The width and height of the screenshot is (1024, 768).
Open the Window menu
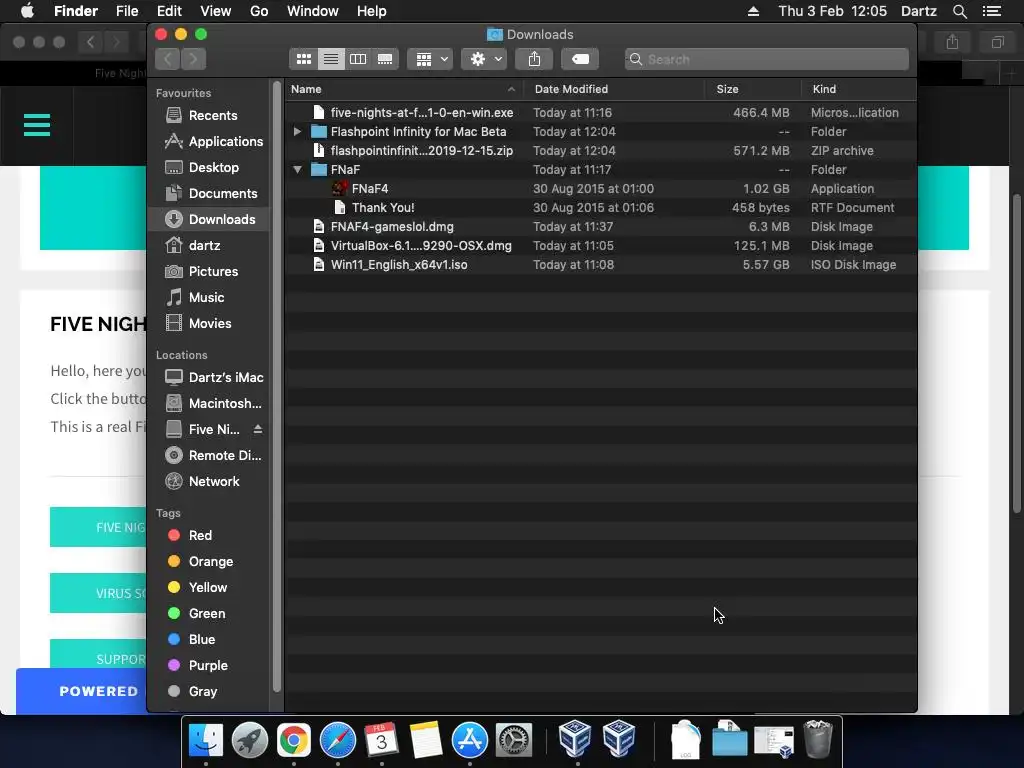[312, 11]
